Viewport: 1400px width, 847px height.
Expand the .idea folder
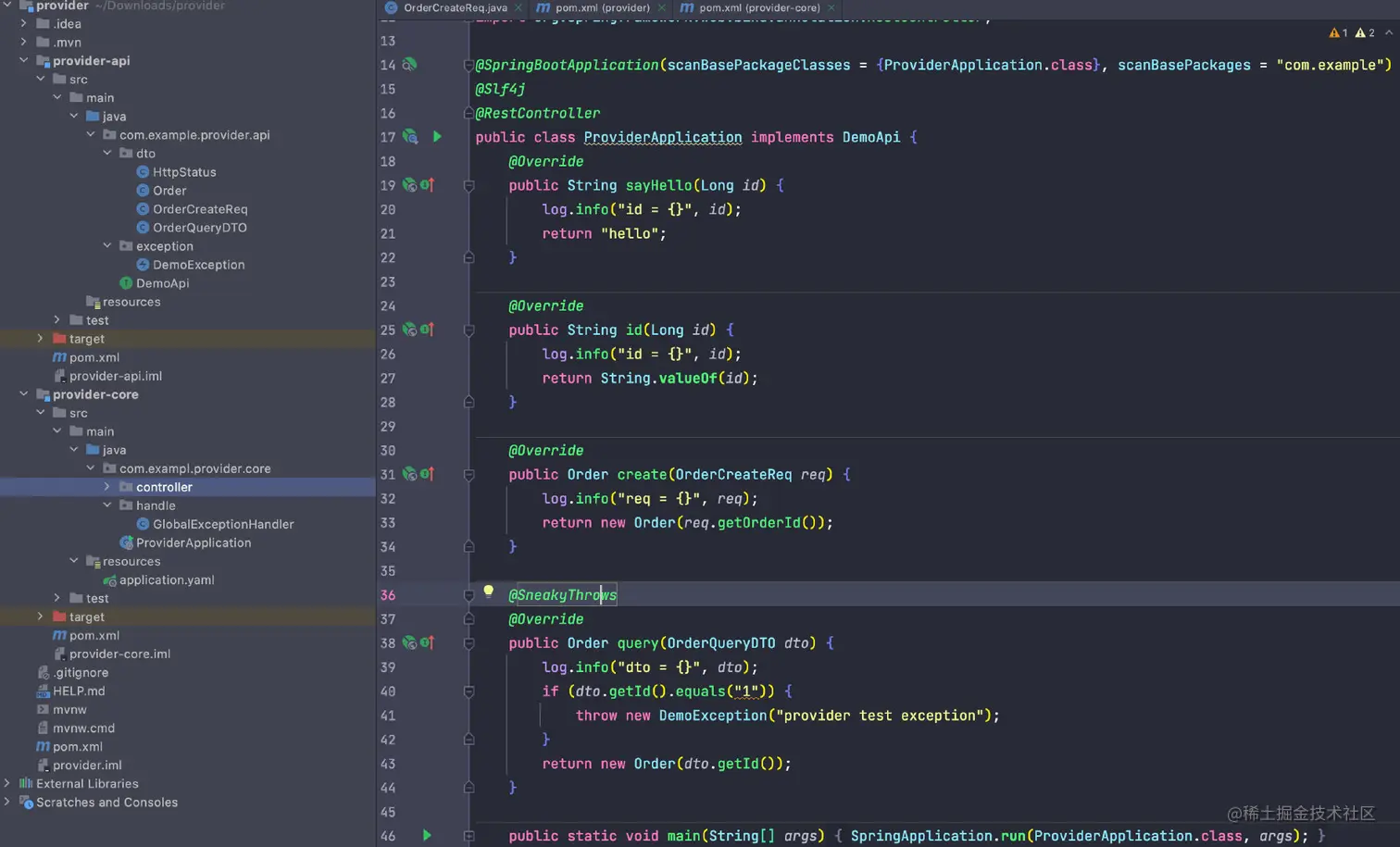(x=24, y=23)
